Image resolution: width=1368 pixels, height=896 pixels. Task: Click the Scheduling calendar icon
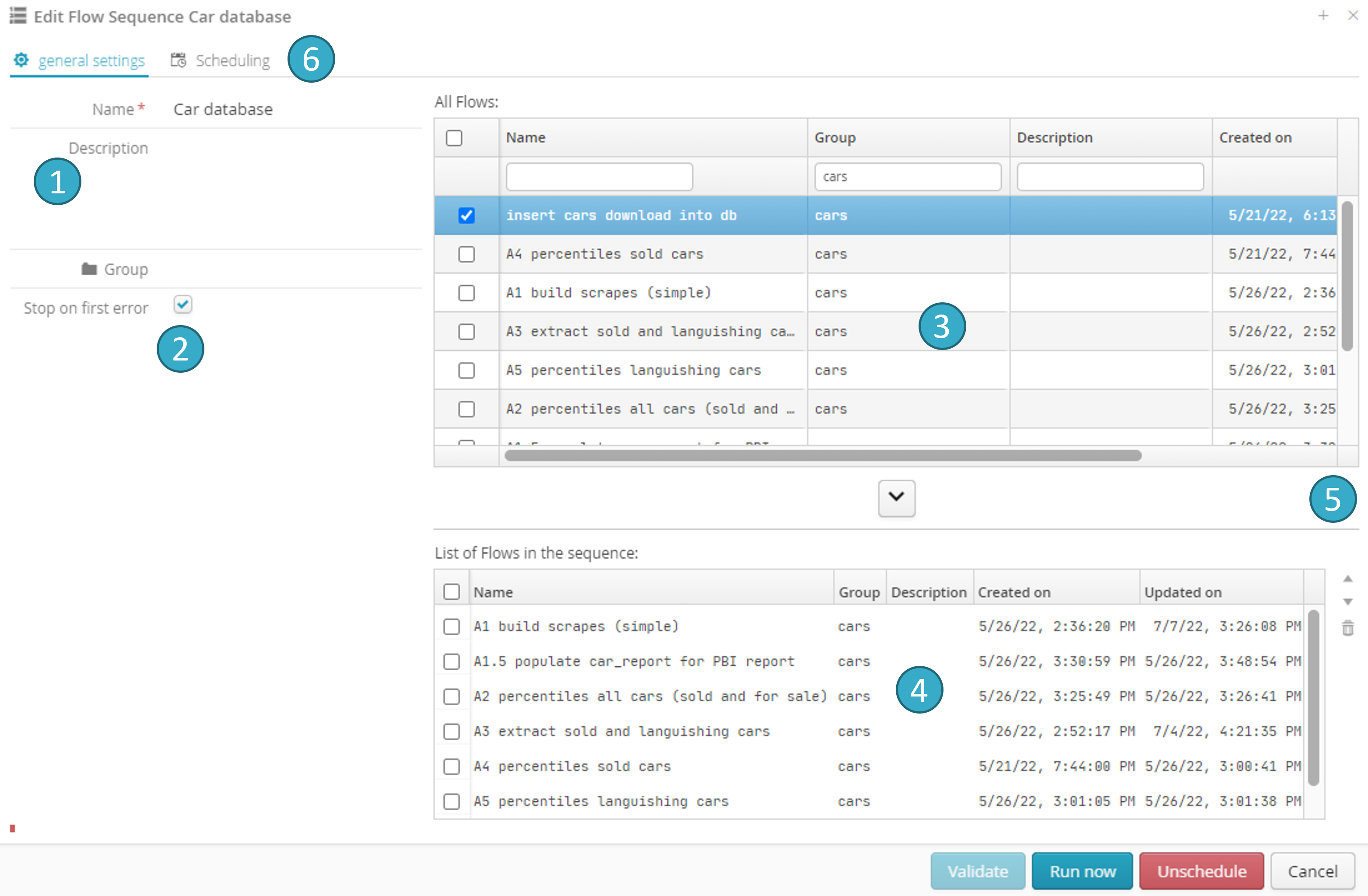tap(178, 60)
